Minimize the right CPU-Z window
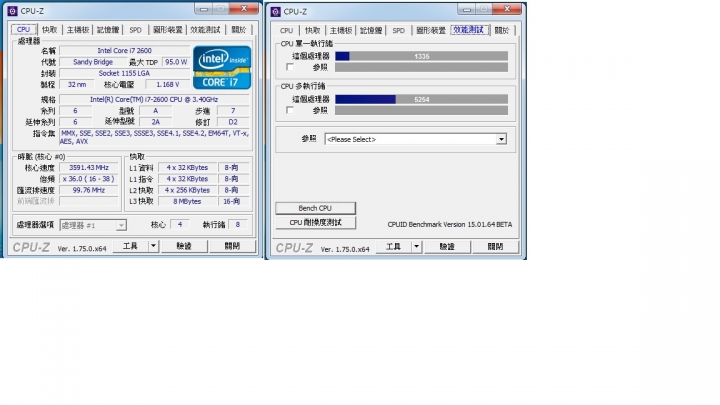This screenshot has height=405, width=720. pyautogui.click(x=467, y=10)
